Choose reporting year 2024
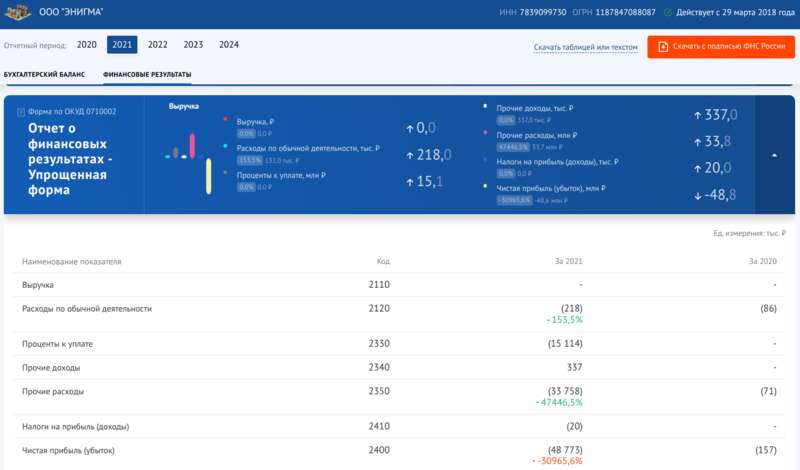This screenshot has height=470, width=800. point(229,45)
